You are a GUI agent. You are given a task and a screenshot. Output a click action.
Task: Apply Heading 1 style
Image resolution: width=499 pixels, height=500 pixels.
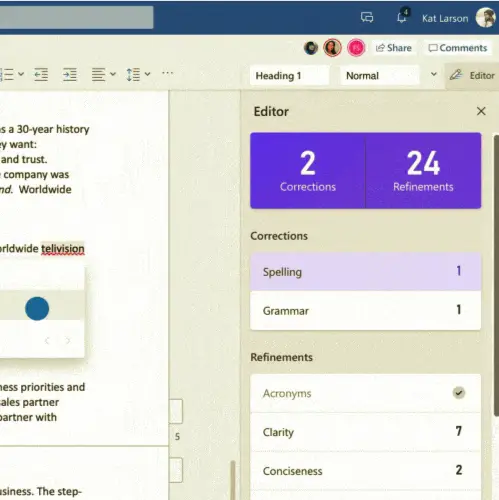click(x=290, y=76)
